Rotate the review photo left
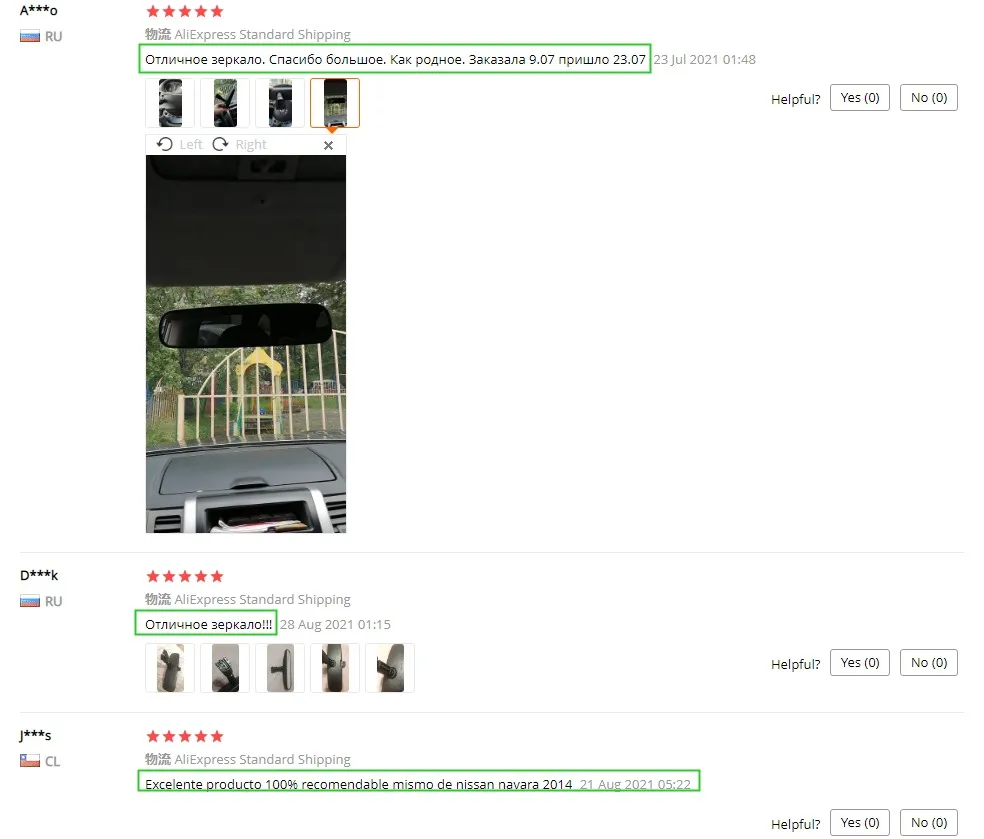Viewport: 984px width, 839px height. 180,145
